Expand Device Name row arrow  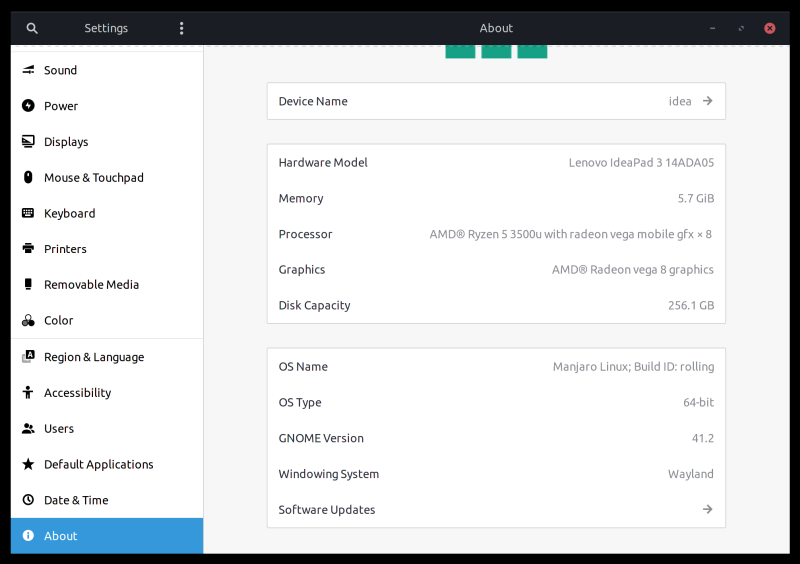(x=707, y=101)
